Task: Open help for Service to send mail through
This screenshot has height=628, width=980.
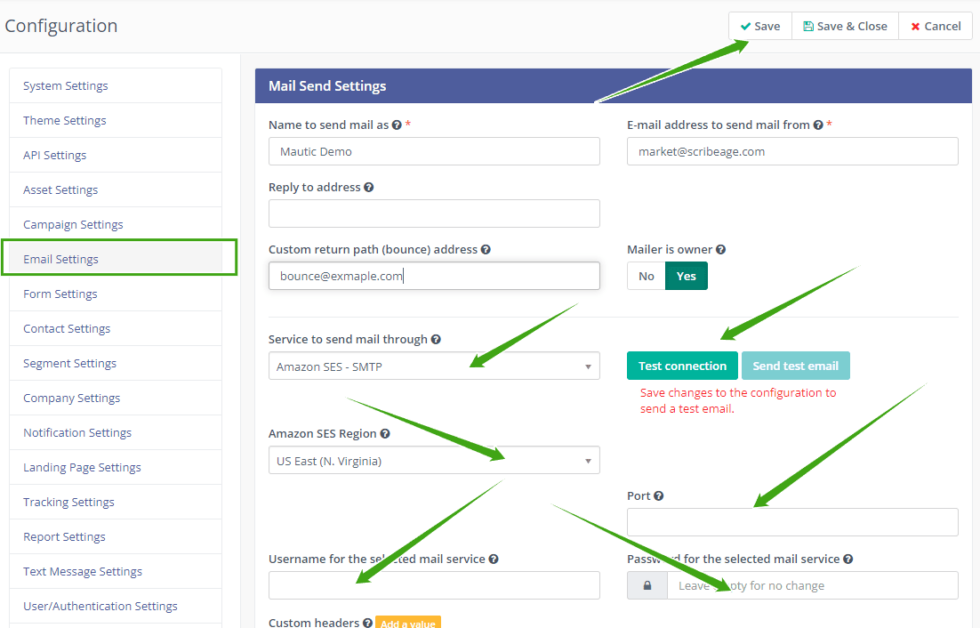Action: tap(434, 338)
